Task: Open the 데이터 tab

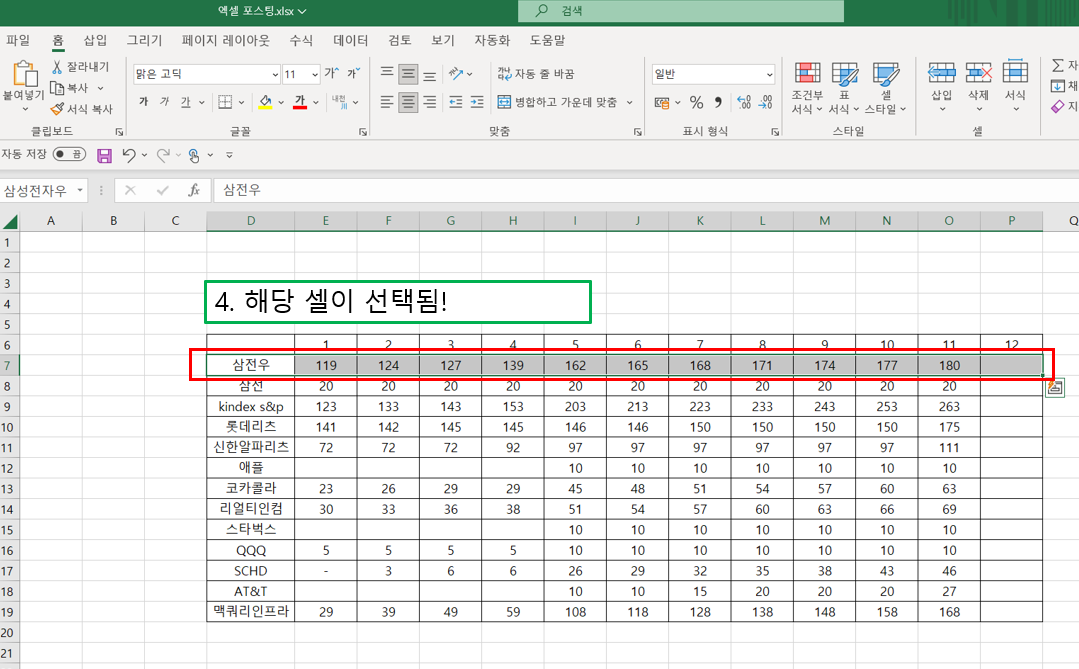Action: click(x=350, y=40)
